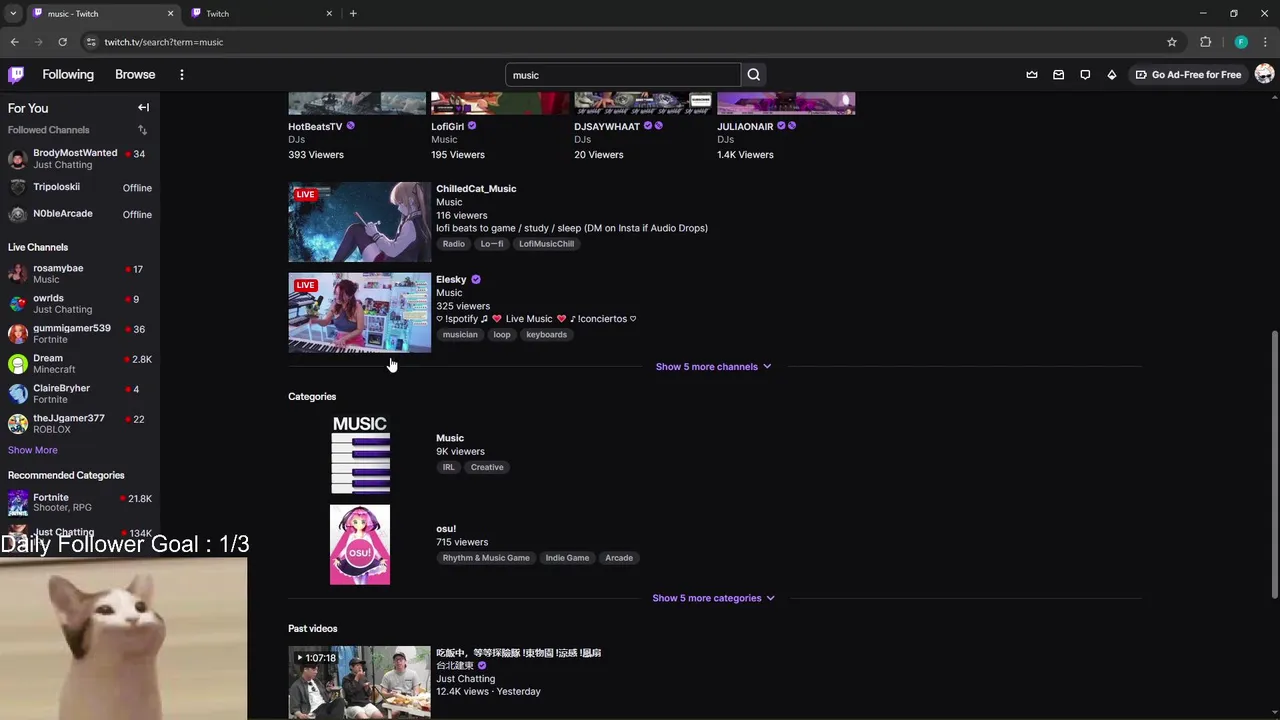Select theJJgamer377 in Live Channels
This screenshot has width=1280, height=720.
pyautogui.click(x=80, y=424)
